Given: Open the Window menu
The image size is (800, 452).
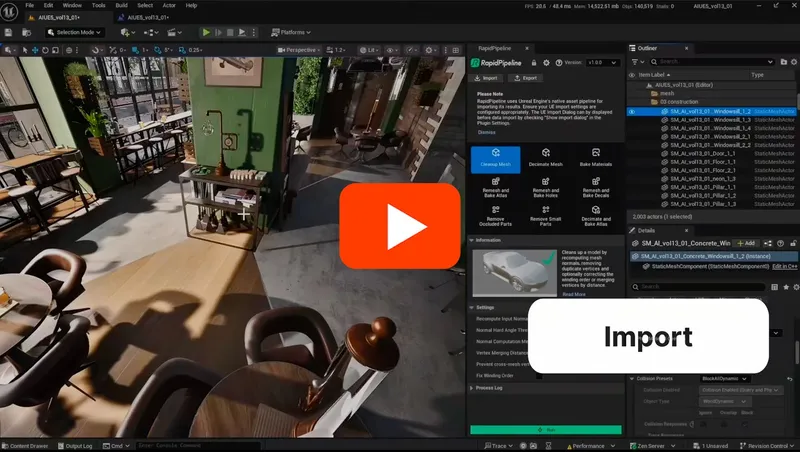Looking at the screenshot, I should pyautogui.click(x=72, y=5).
